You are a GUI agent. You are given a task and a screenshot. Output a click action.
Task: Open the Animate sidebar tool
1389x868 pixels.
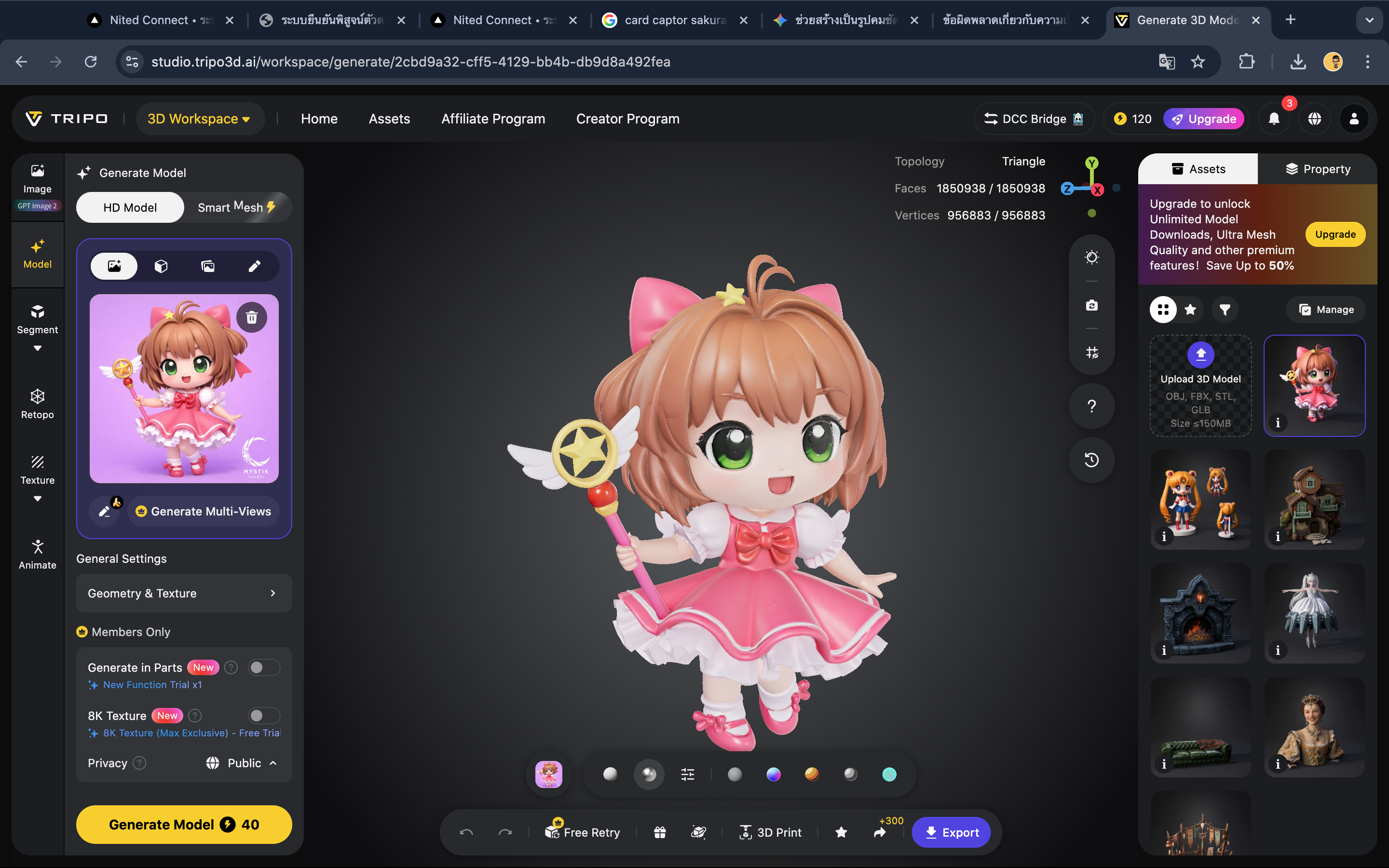tap(37, 555)
